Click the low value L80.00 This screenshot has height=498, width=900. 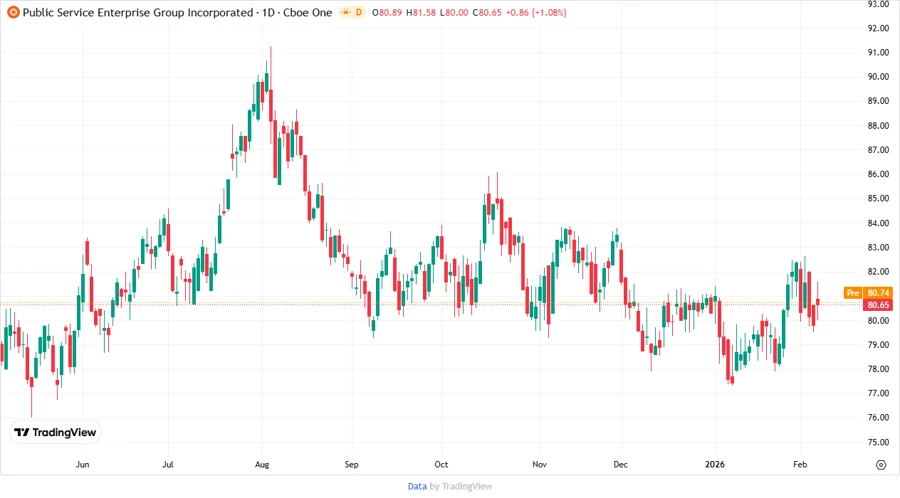(454, 13)
